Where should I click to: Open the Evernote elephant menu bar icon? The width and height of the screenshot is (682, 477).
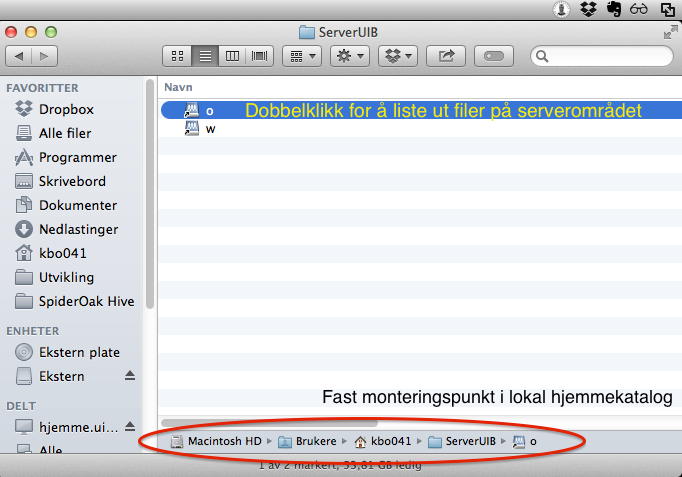pyautogui.click(x=614, y=10)
